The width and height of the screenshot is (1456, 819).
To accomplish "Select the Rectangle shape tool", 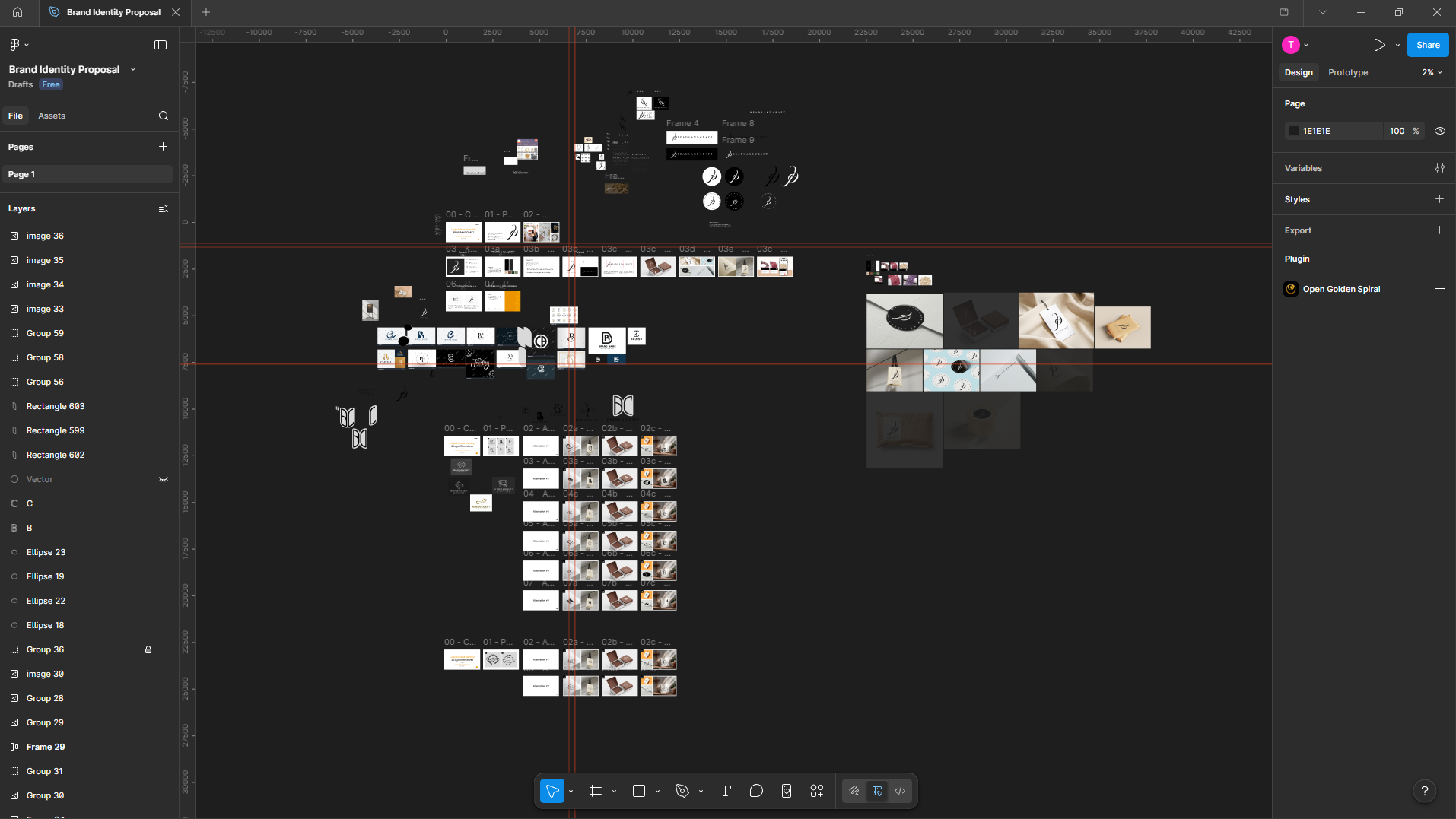I will click(639, 791).
